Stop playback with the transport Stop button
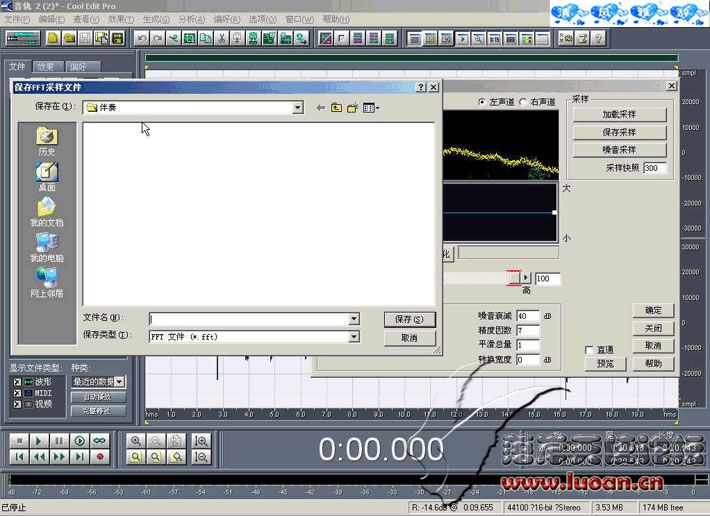710x516 pixels. [x=19, y=440]
